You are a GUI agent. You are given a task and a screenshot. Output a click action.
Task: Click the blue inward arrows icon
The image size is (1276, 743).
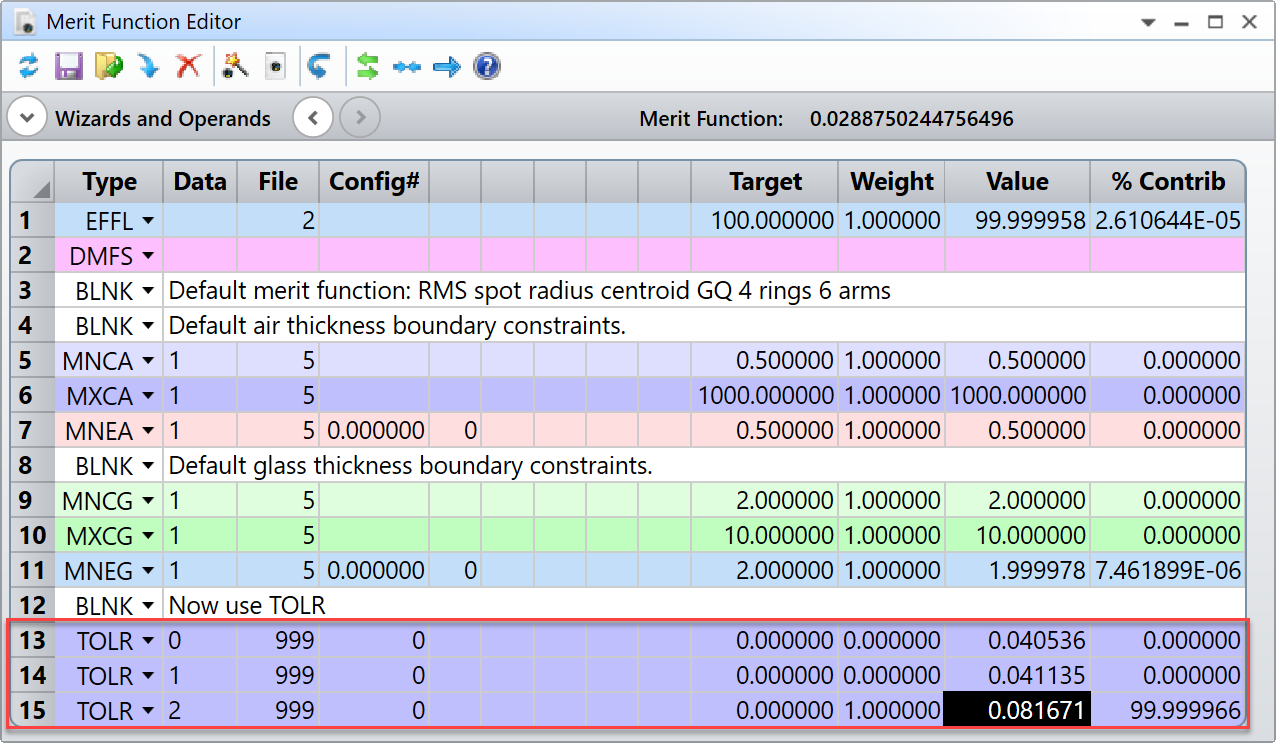point(407,67)
